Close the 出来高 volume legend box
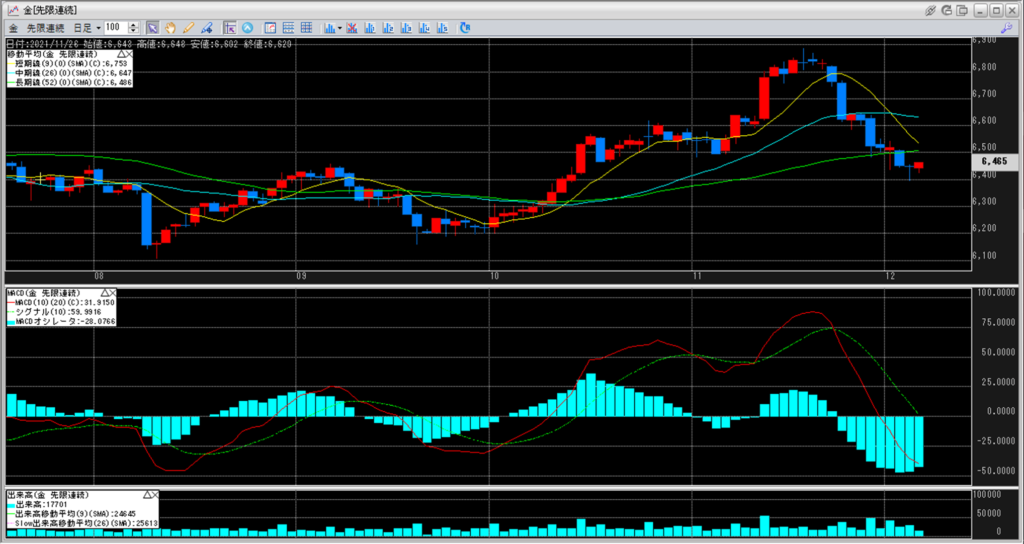Screen dimensions: 1024x544 (156, 495)
